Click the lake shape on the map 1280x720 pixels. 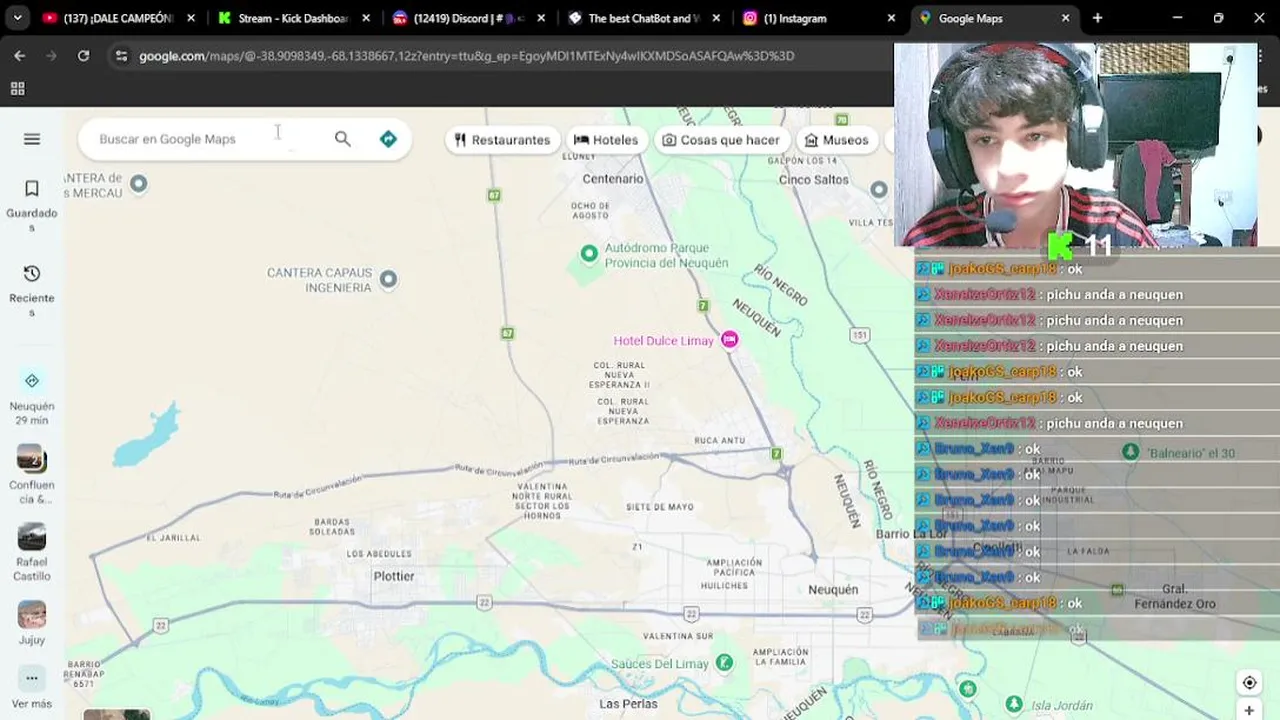147,436
